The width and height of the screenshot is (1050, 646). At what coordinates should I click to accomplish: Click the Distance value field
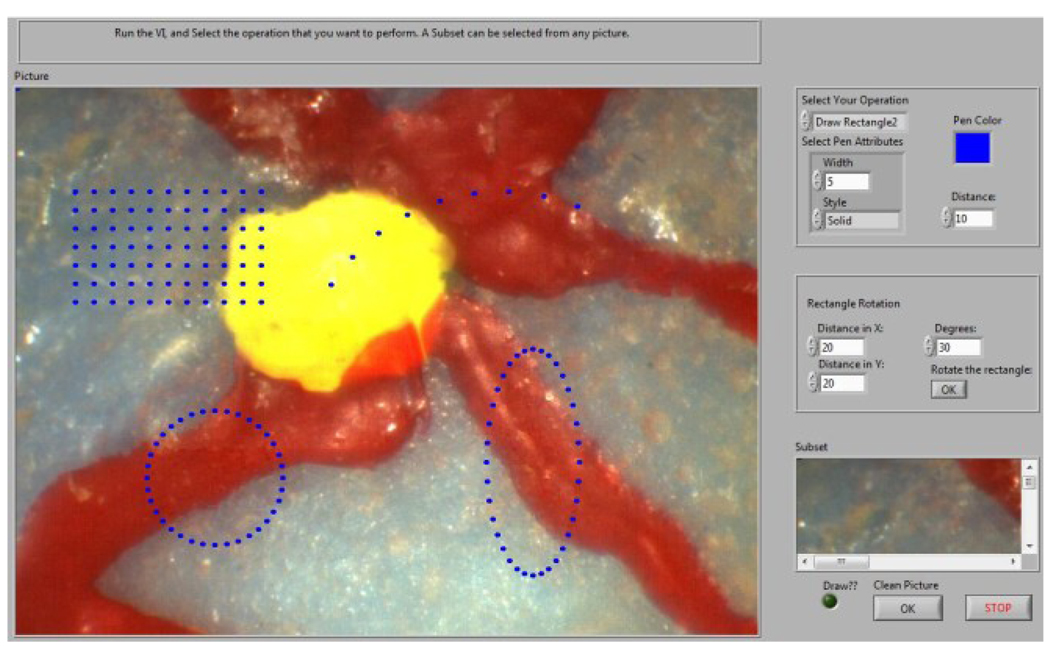click(973, 218)
